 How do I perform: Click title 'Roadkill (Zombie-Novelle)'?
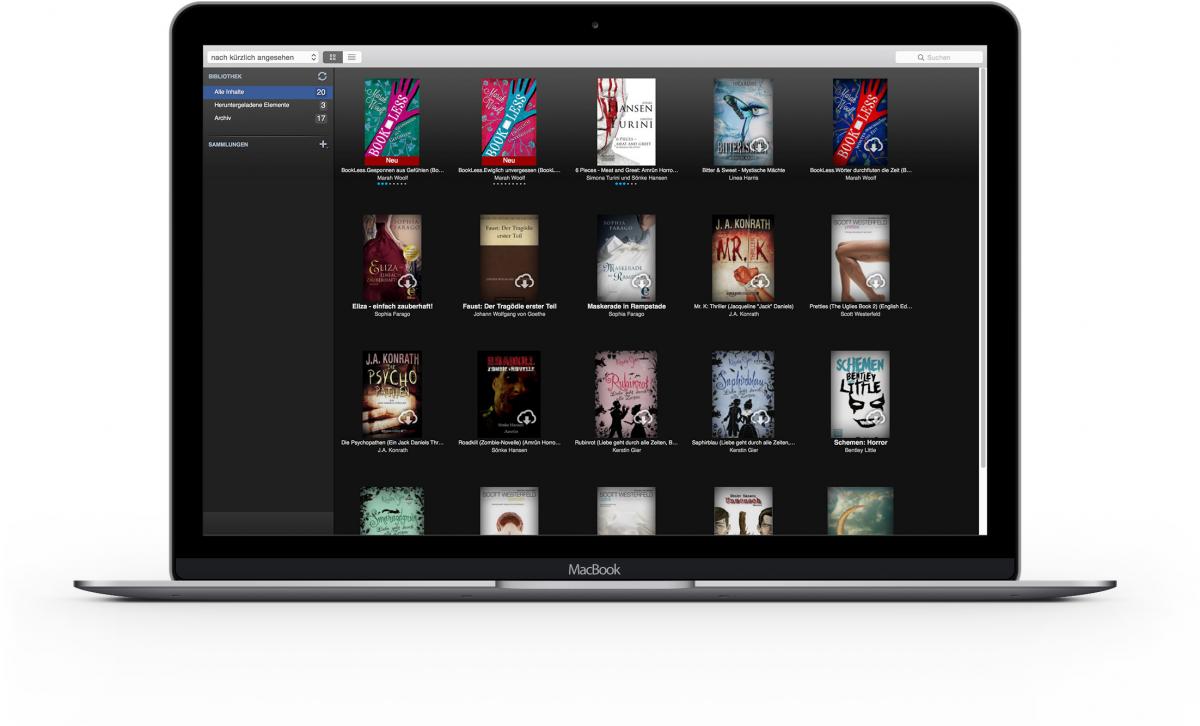click(509, 443)
